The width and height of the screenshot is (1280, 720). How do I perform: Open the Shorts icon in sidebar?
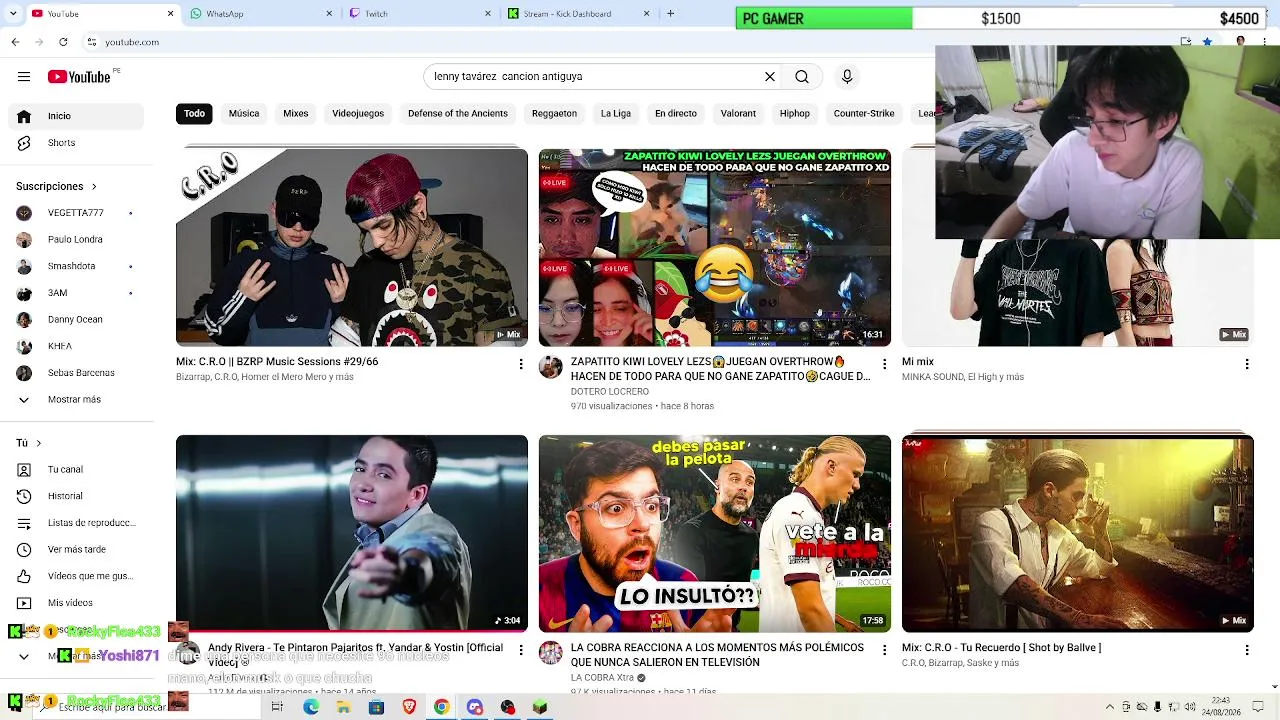point(24,143)
